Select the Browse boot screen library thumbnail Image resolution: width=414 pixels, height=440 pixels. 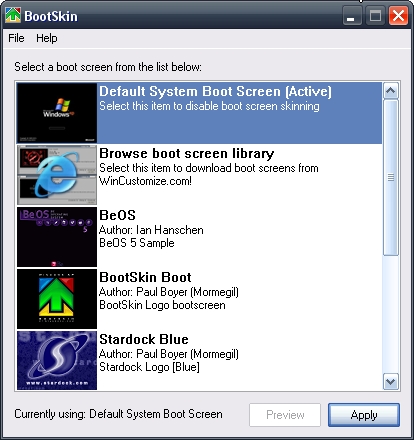coord(57,175)
